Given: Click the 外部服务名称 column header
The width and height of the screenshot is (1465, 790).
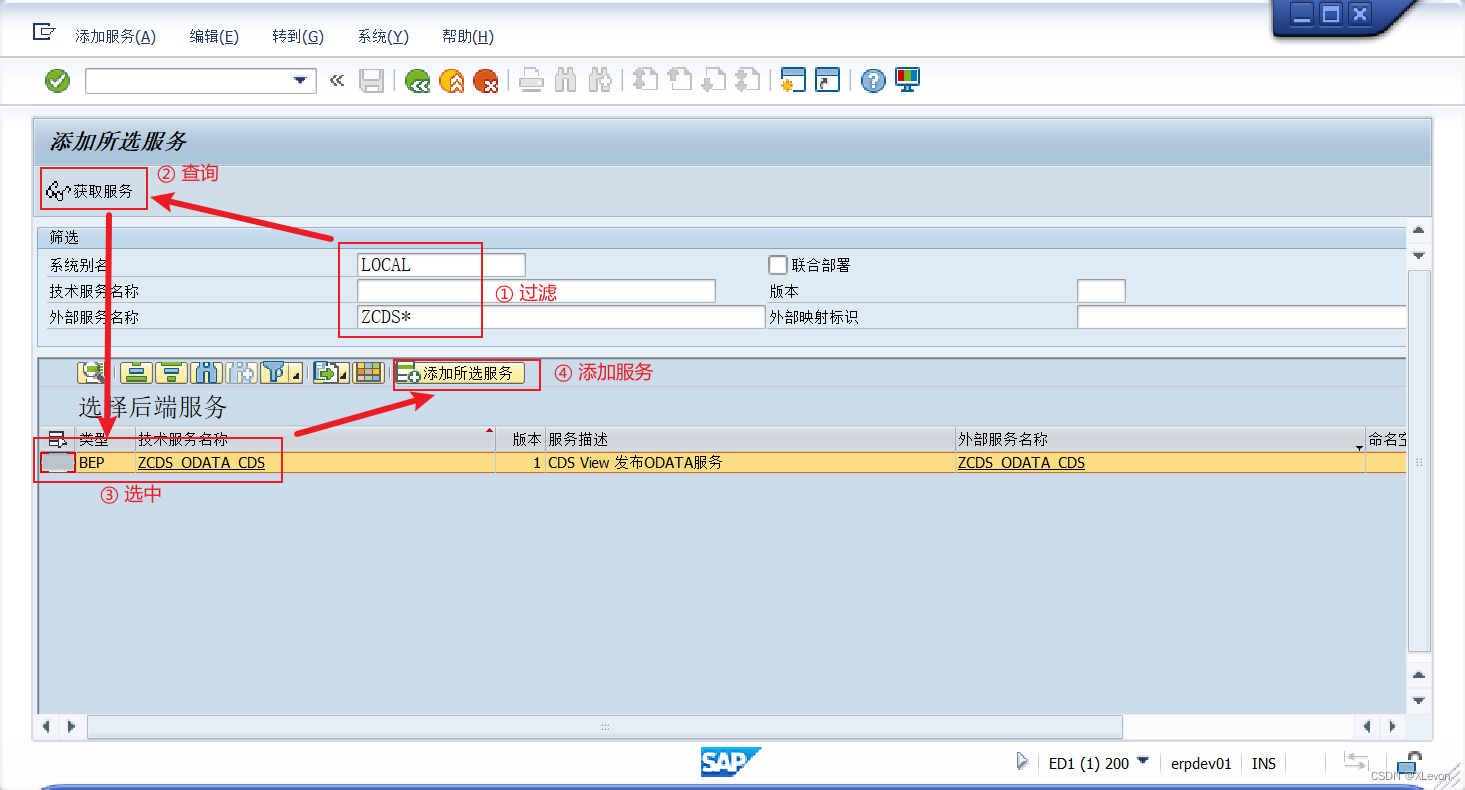Looking at the screenshot, I should pos(1161,440).
